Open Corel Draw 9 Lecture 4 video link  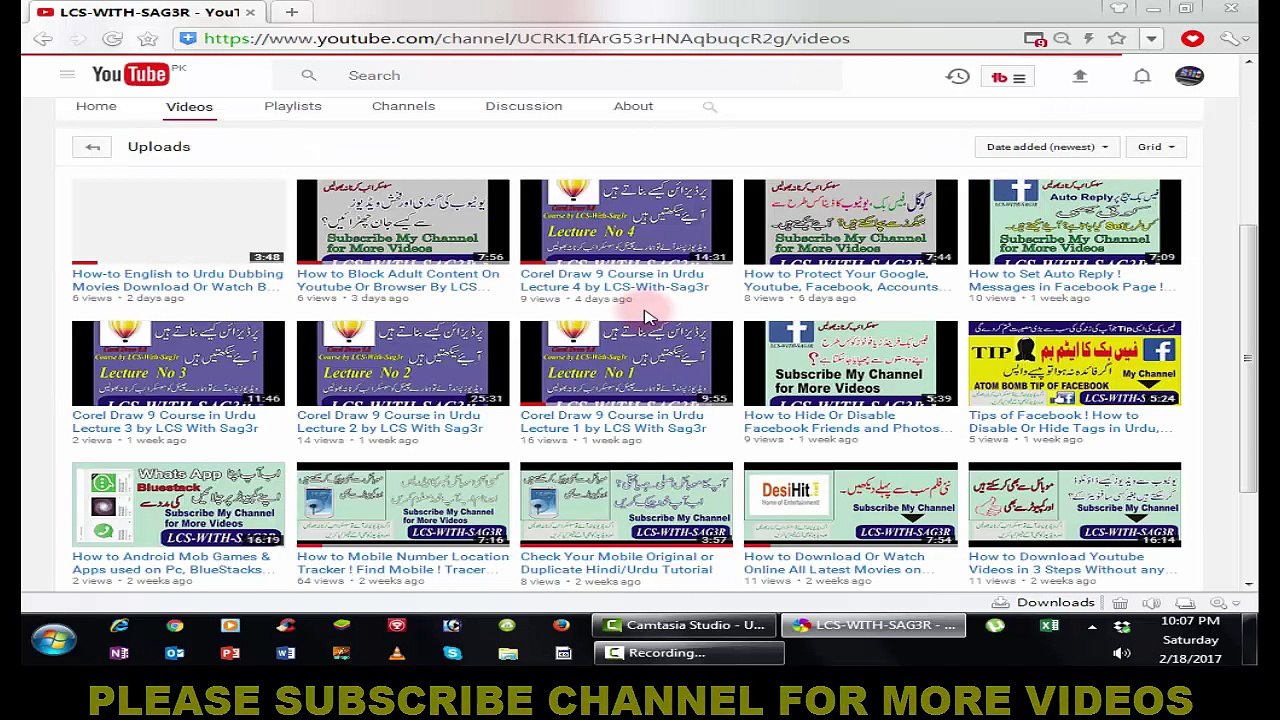click(614, 280)
